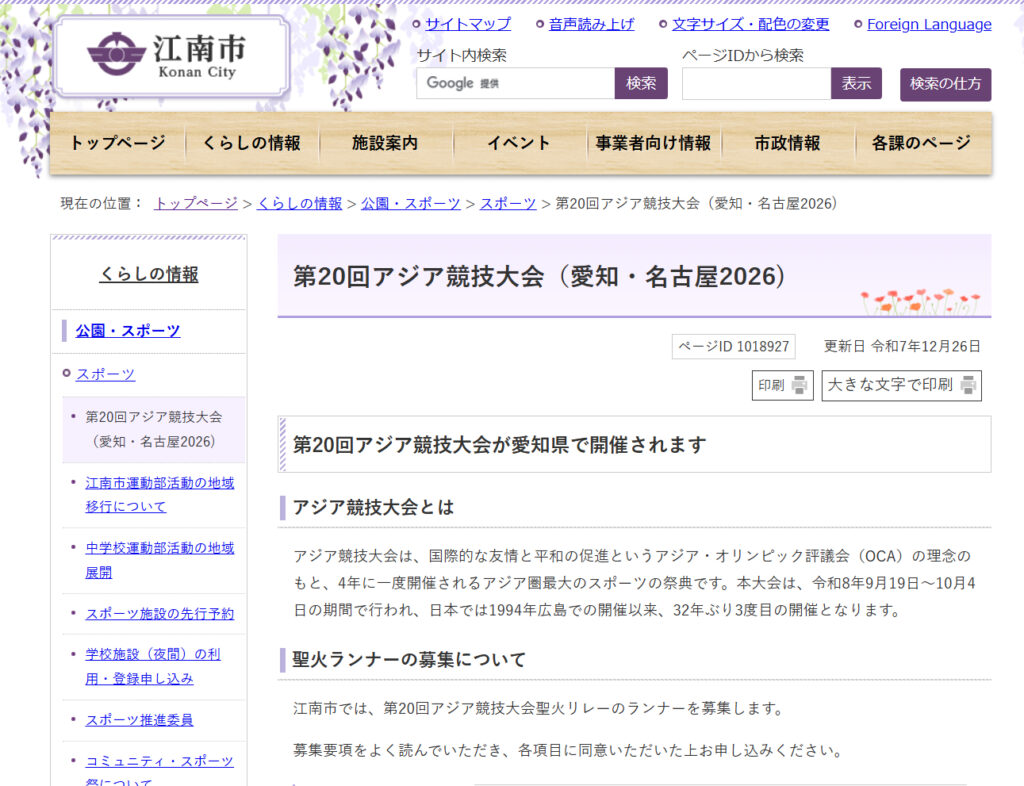Switch to Foreign Language page
1024x786 pixels.
coord(928,24)
